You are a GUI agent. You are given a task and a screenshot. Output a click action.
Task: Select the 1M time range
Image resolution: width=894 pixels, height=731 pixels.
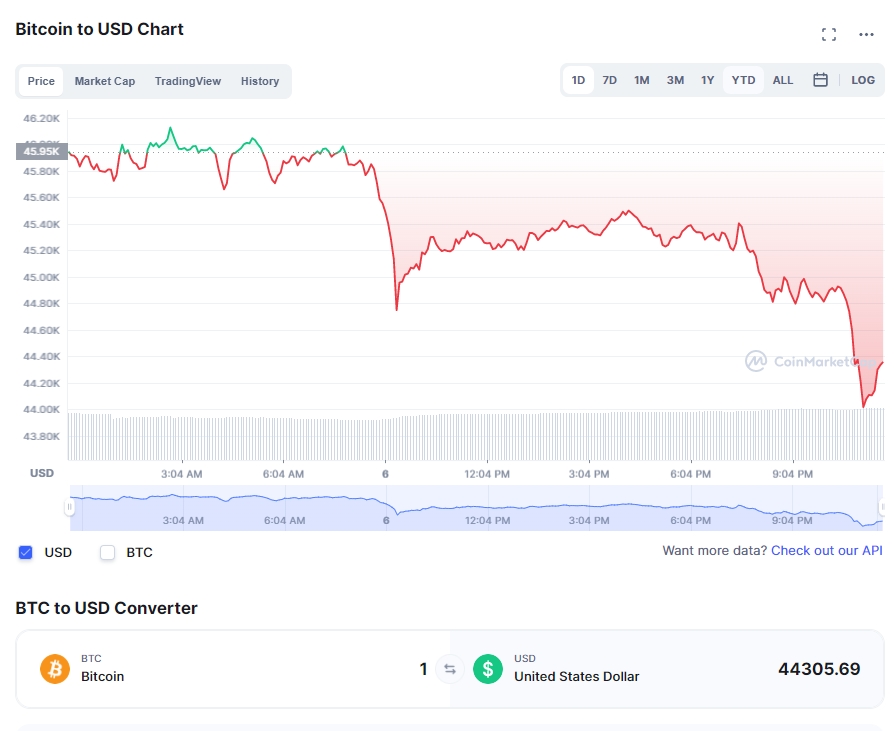click(642, 80)
